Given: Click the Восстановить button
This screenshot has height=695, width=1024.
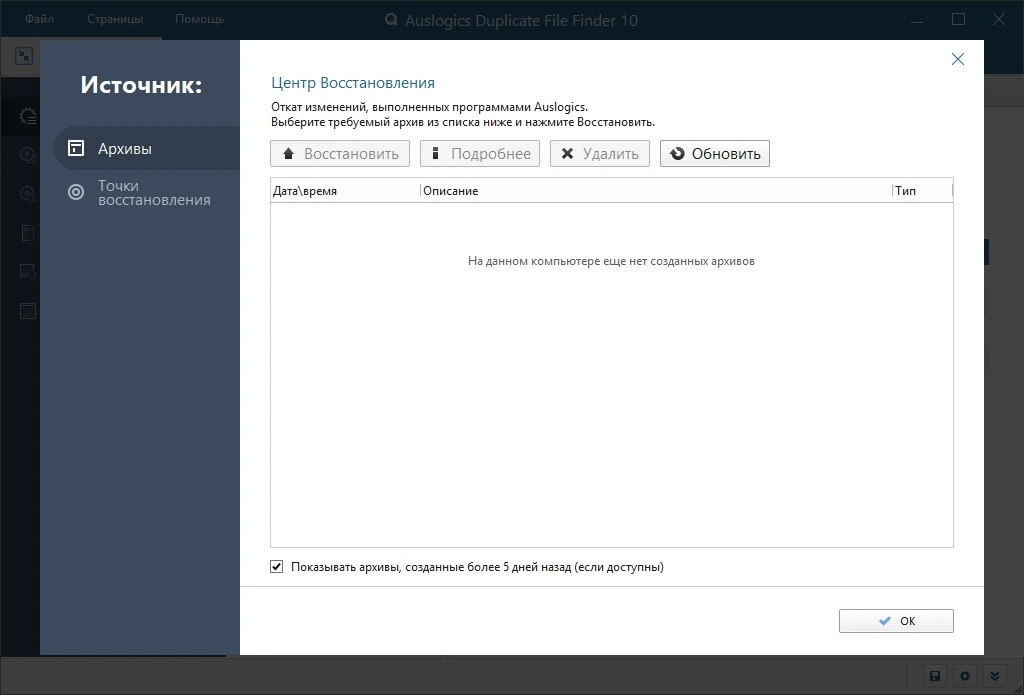Looking at the screenshot, I should (340, 154).
